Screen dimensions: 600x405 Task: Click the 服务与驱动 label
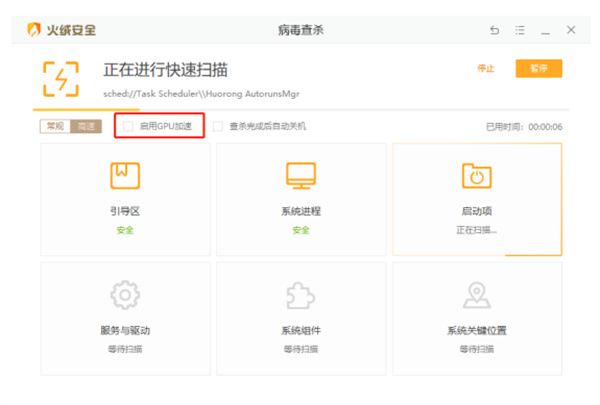[125, 330]
